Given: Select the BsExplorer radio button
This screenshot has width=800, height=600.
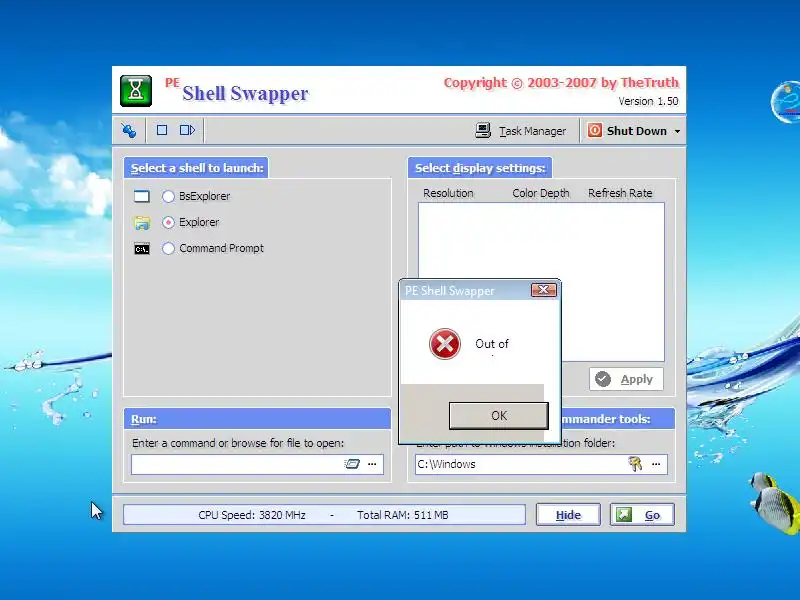Looking at the screenshot, I should 168,196.
